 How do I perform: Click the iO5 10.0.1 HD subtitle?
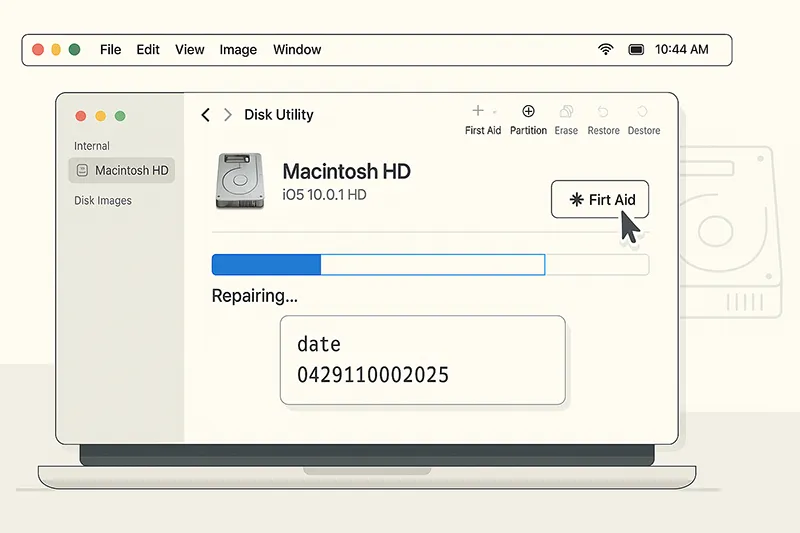pos(324,195)
